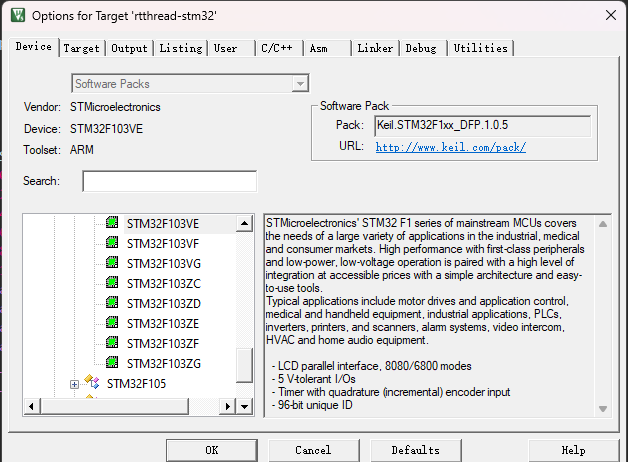
Task: Select the STM32F105 family node
Action: click(x=136, y=384)
